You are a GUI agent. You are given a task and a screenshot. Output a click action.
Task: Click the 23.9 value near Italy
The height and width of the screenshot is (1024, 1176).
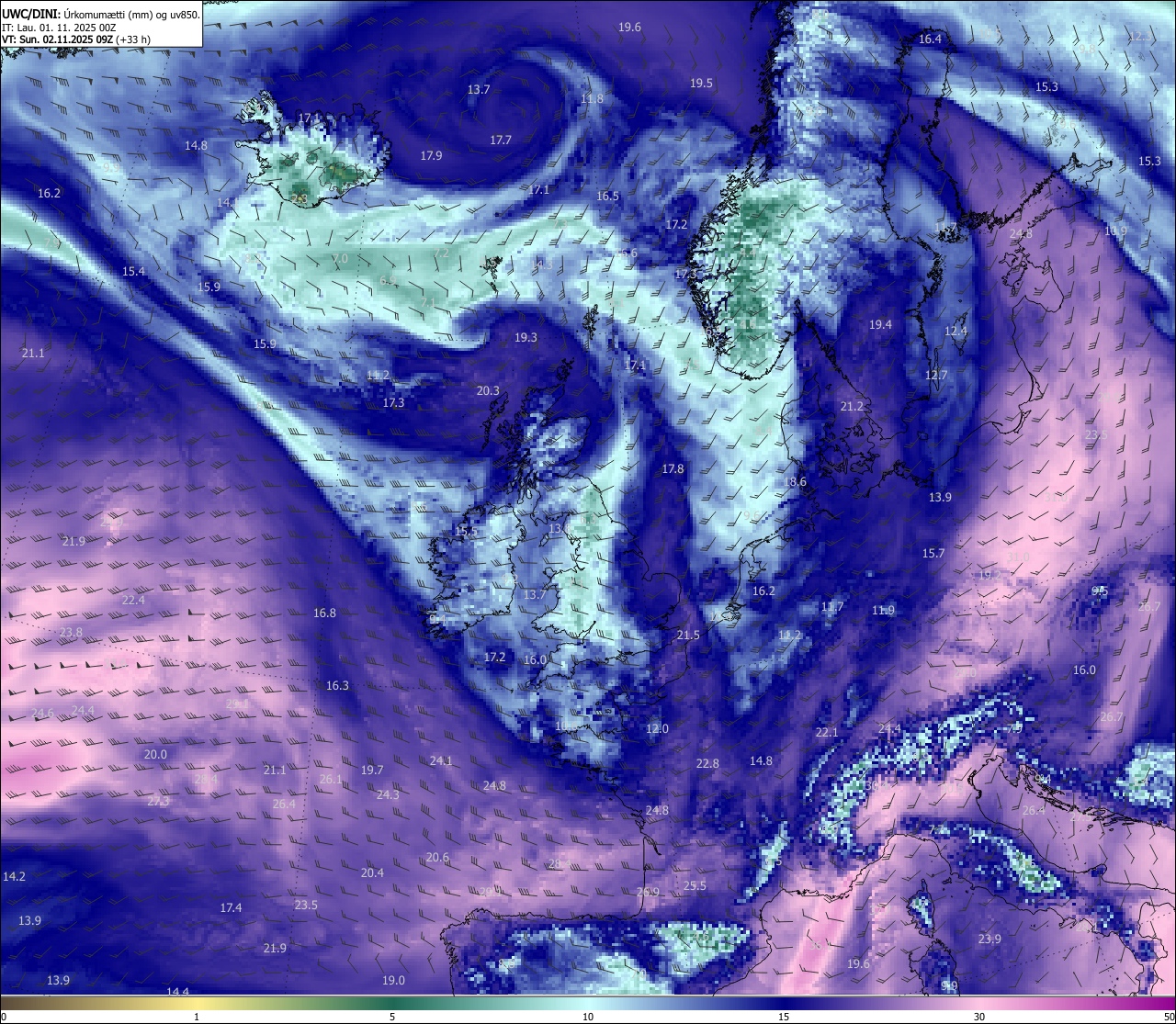[989, 939]
